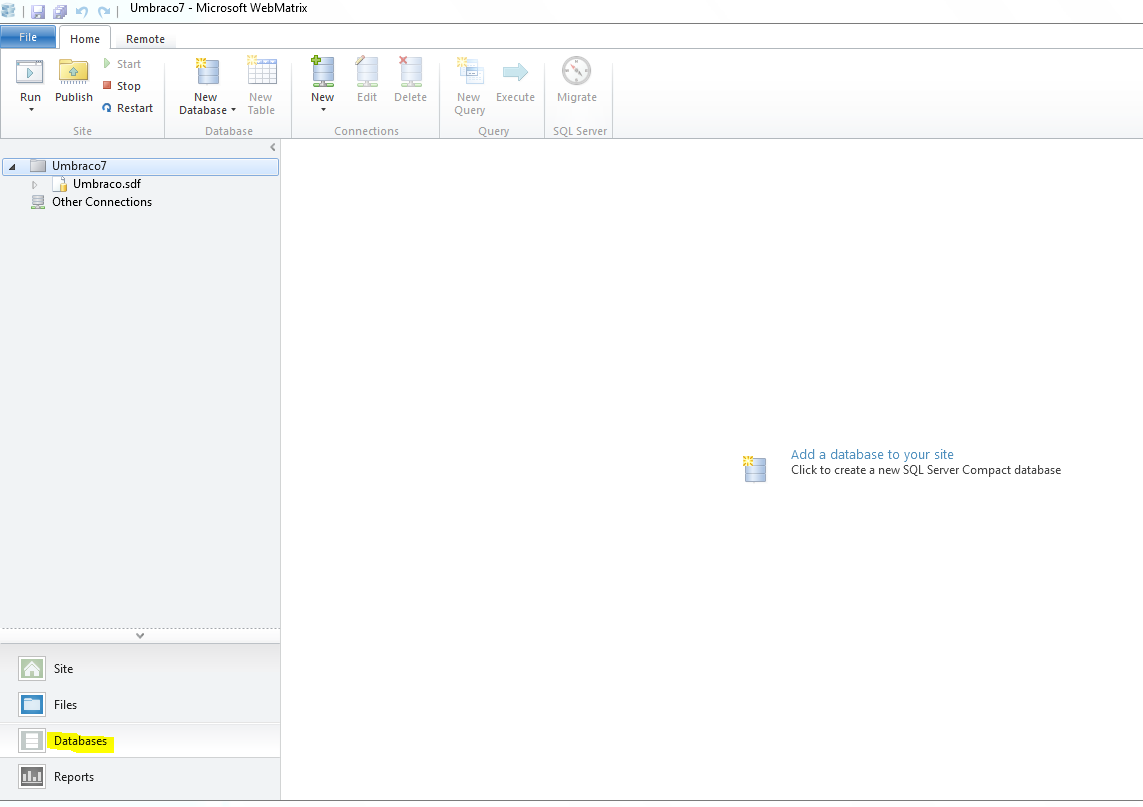This screenshot has height=807, width=1143.
Task: Click the Databases table icon
Action: pos(32,741)
